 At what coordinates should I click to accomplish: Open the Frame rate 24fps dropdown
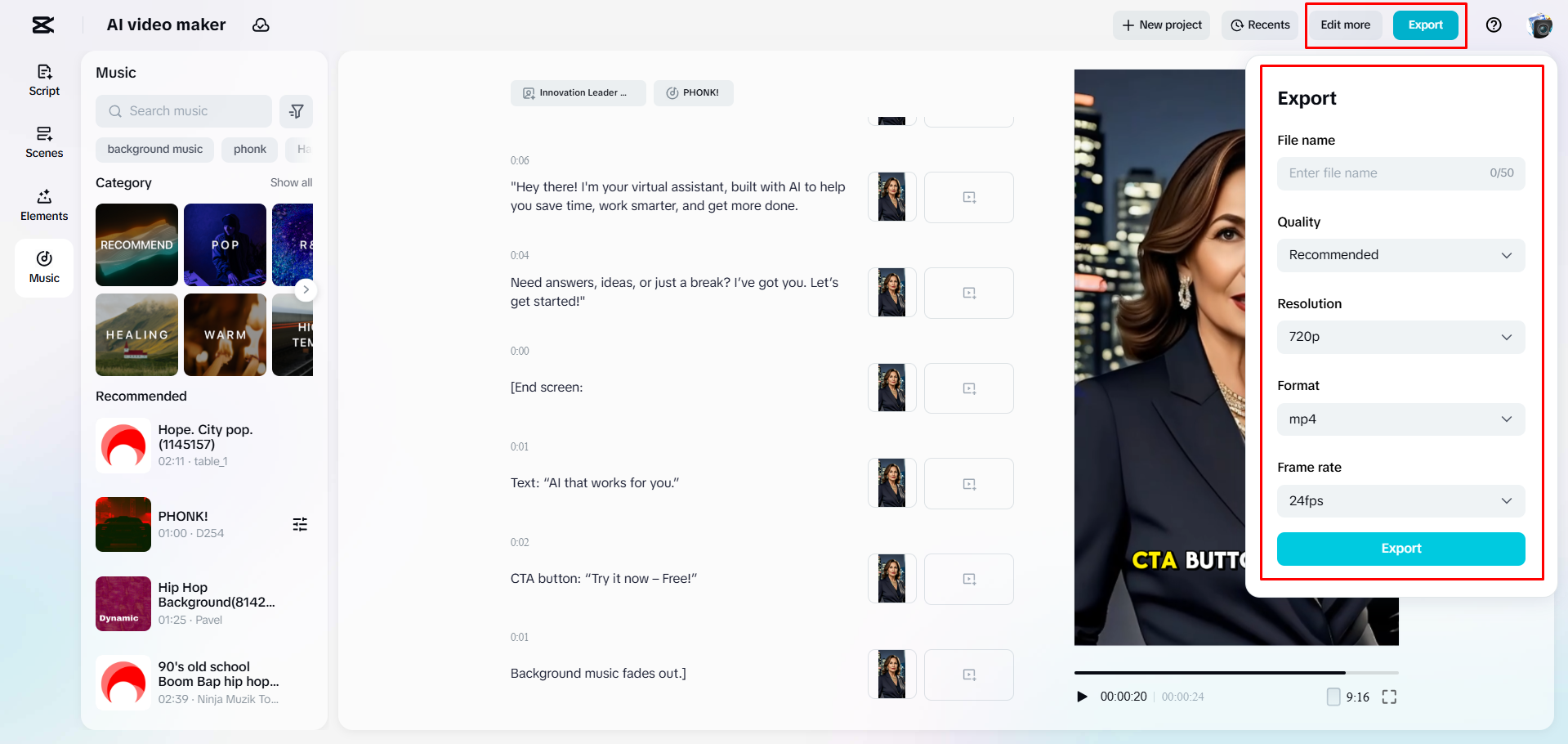coord(1401,501)
